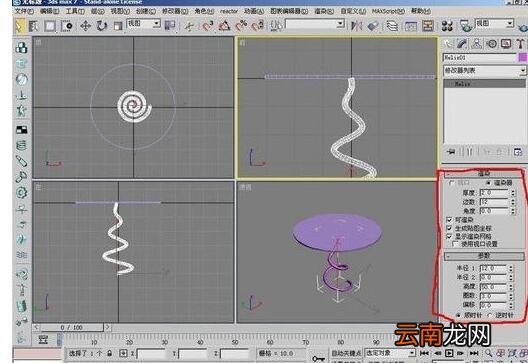Open Render Scene dialog
The height and width of the screenshot is (363, 528).
465,26
